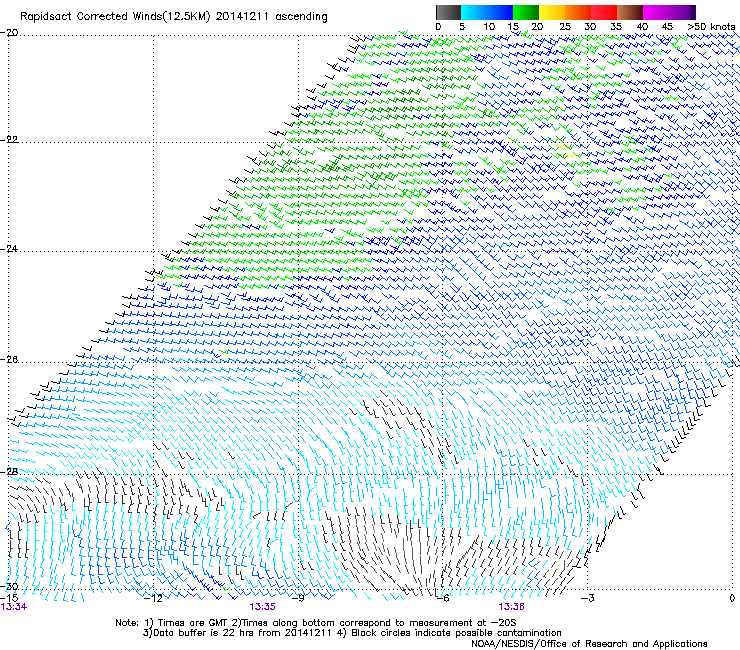Click the legend label '25'

565,27
